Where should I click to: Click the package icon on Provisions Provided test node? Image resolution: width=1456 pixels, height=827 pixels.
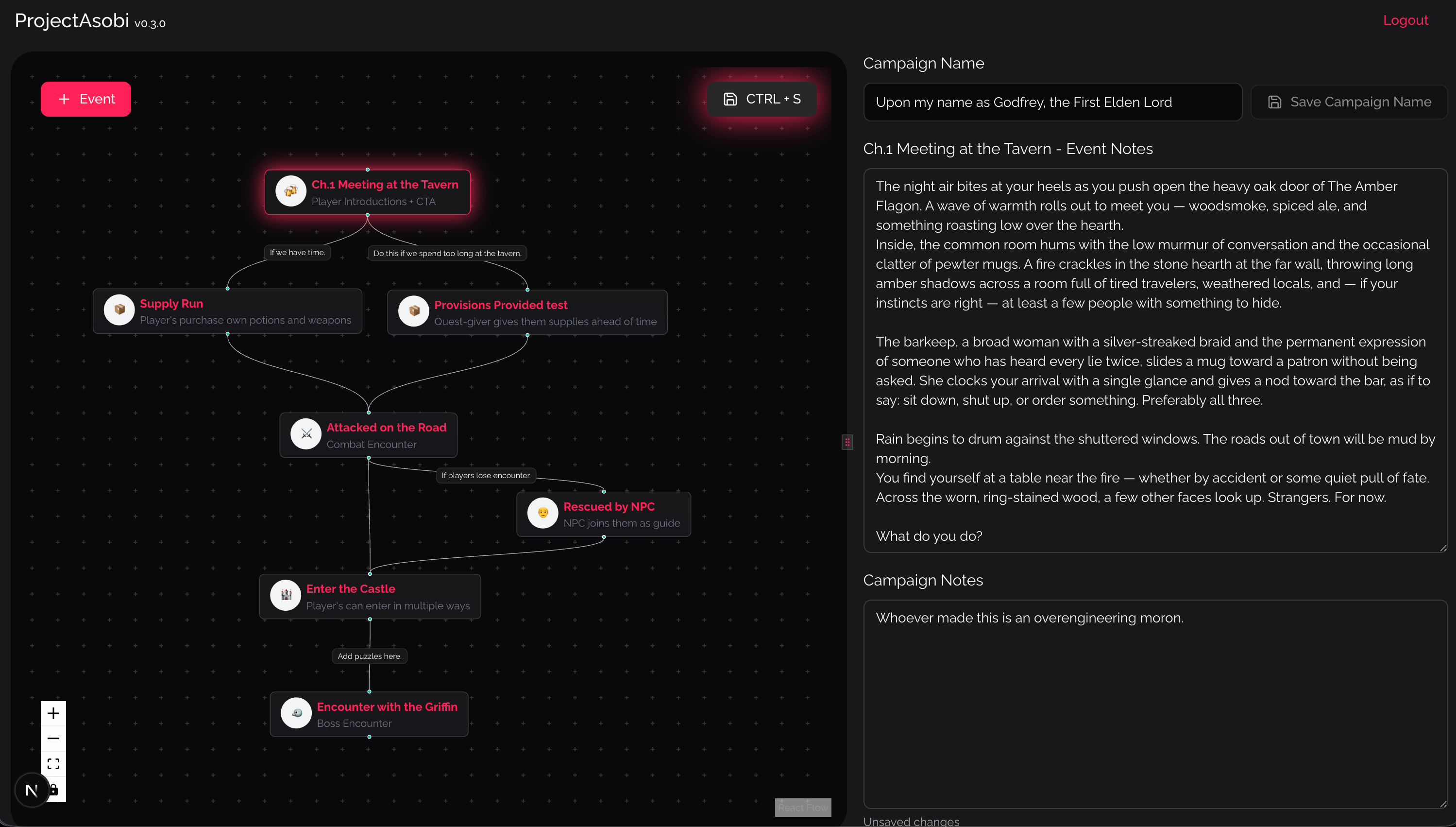(414, 312)
